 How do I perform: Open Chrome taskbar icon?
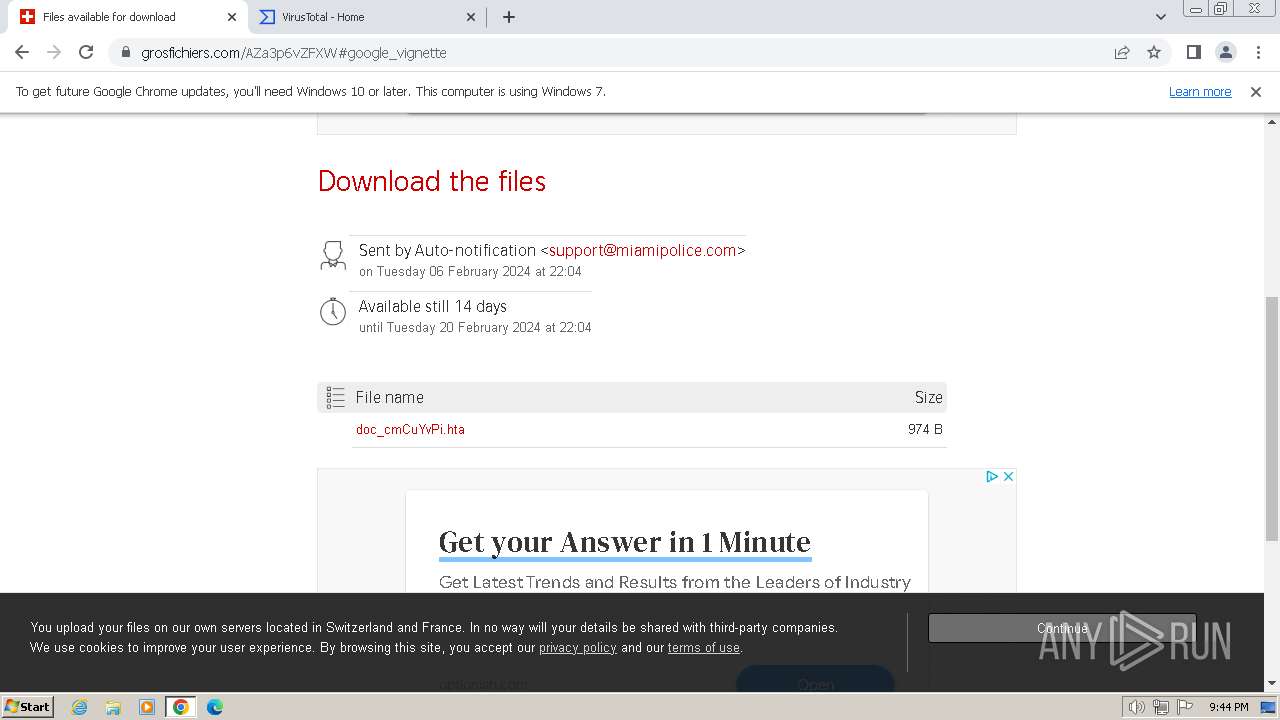[181, 707]
